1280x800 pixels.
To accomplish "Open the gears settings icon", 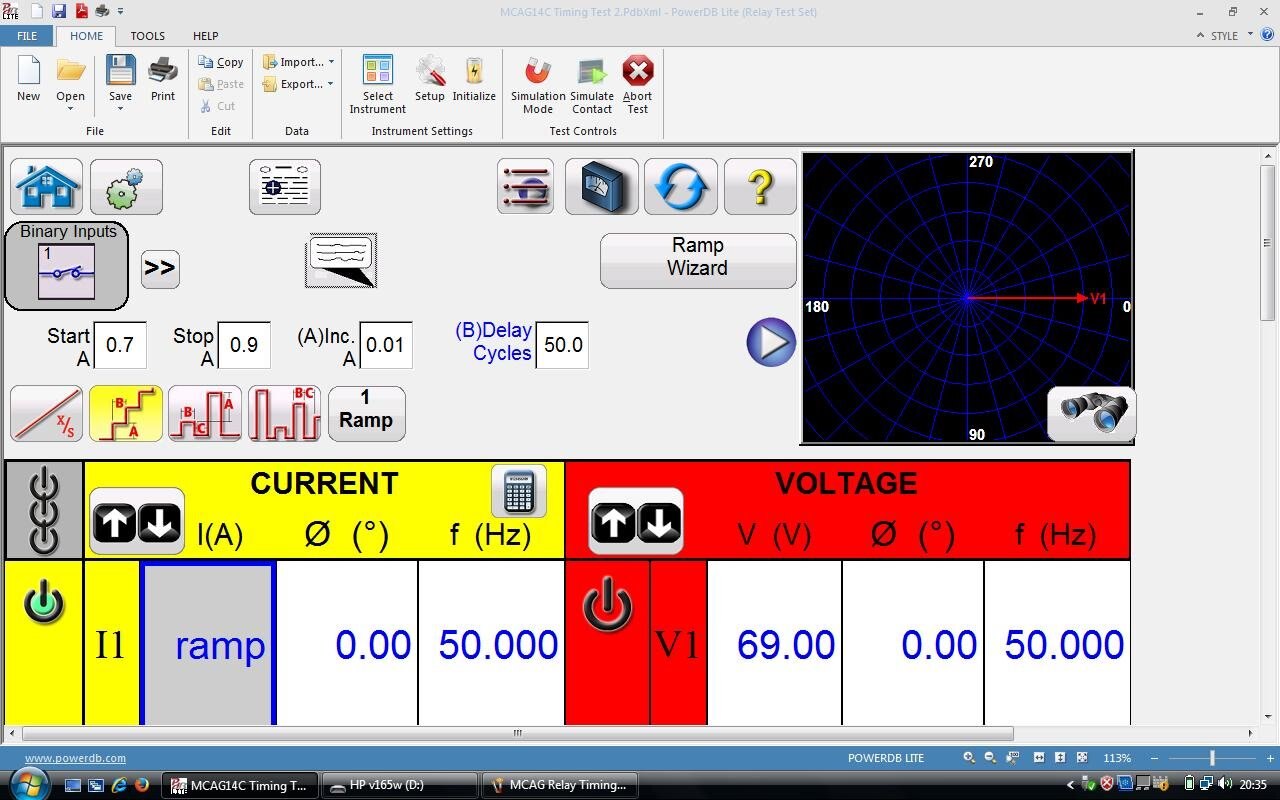I will (126, 186).
